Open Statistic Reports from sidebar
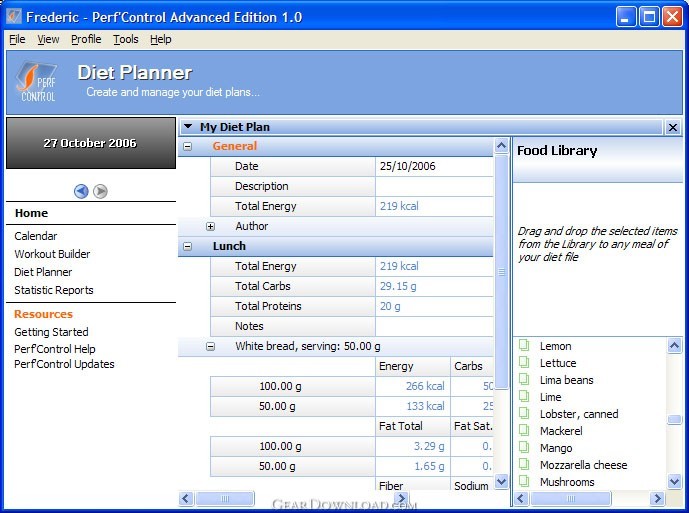689x513 pixels. (x=54, y=290)
